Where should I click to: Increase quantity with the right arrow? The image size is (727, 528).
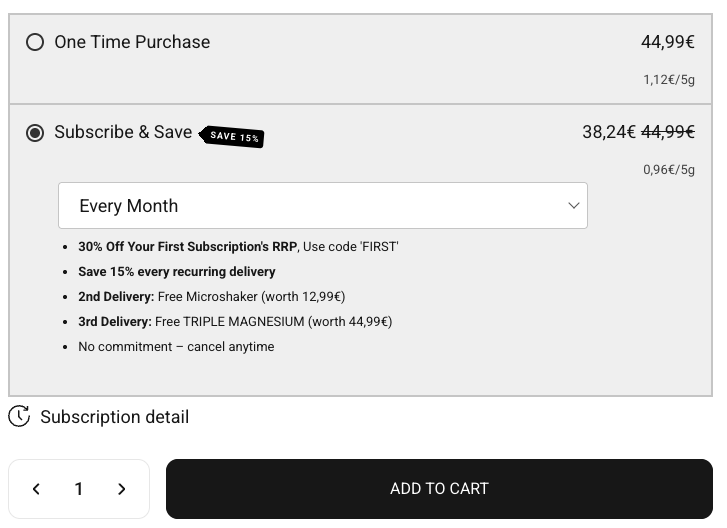click(122, 489)
